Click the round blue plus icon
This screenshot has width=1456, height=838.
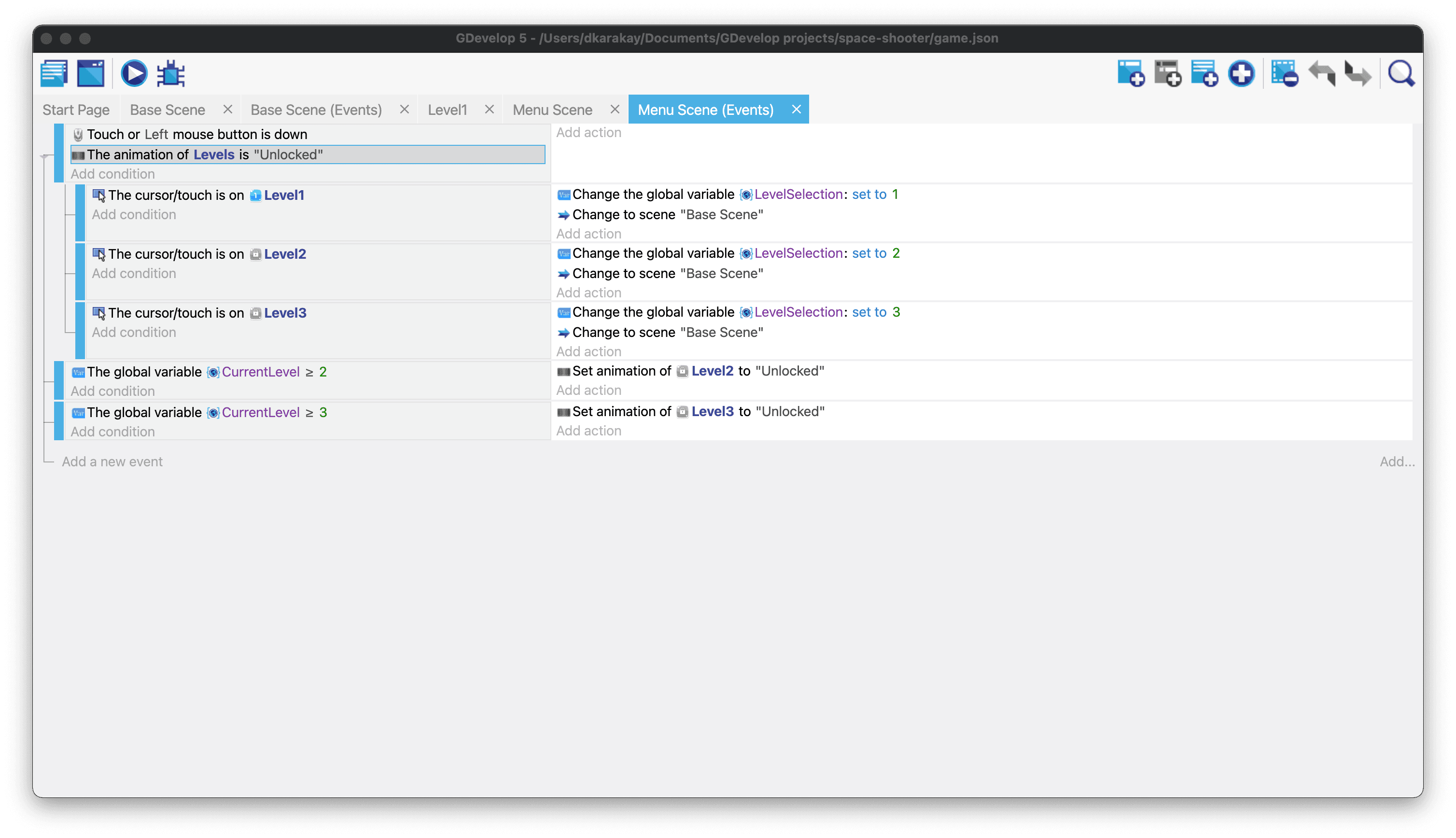tap(1241, 74)
